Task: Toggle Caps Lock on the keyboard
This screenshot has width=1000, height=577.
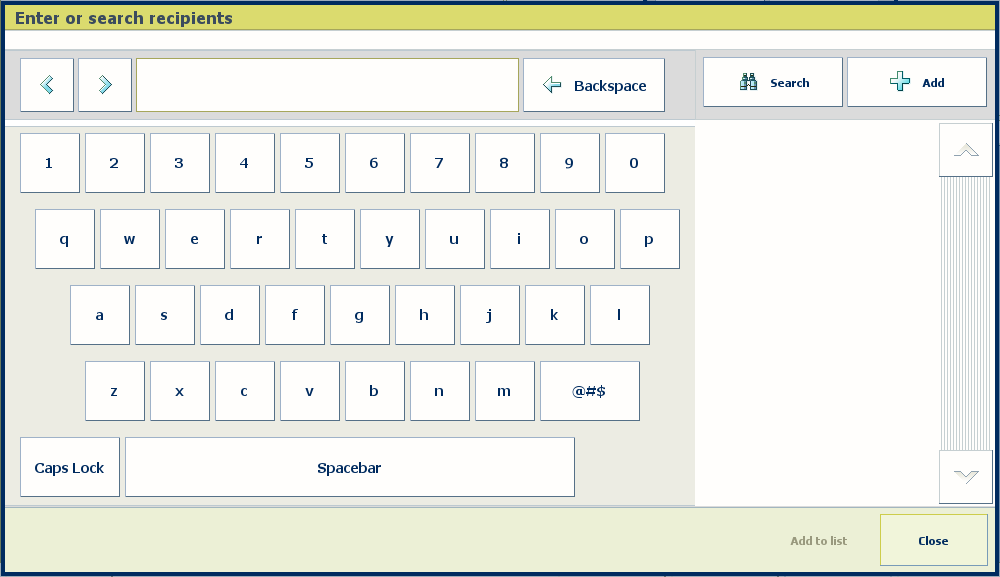Action: click(70, 467)
